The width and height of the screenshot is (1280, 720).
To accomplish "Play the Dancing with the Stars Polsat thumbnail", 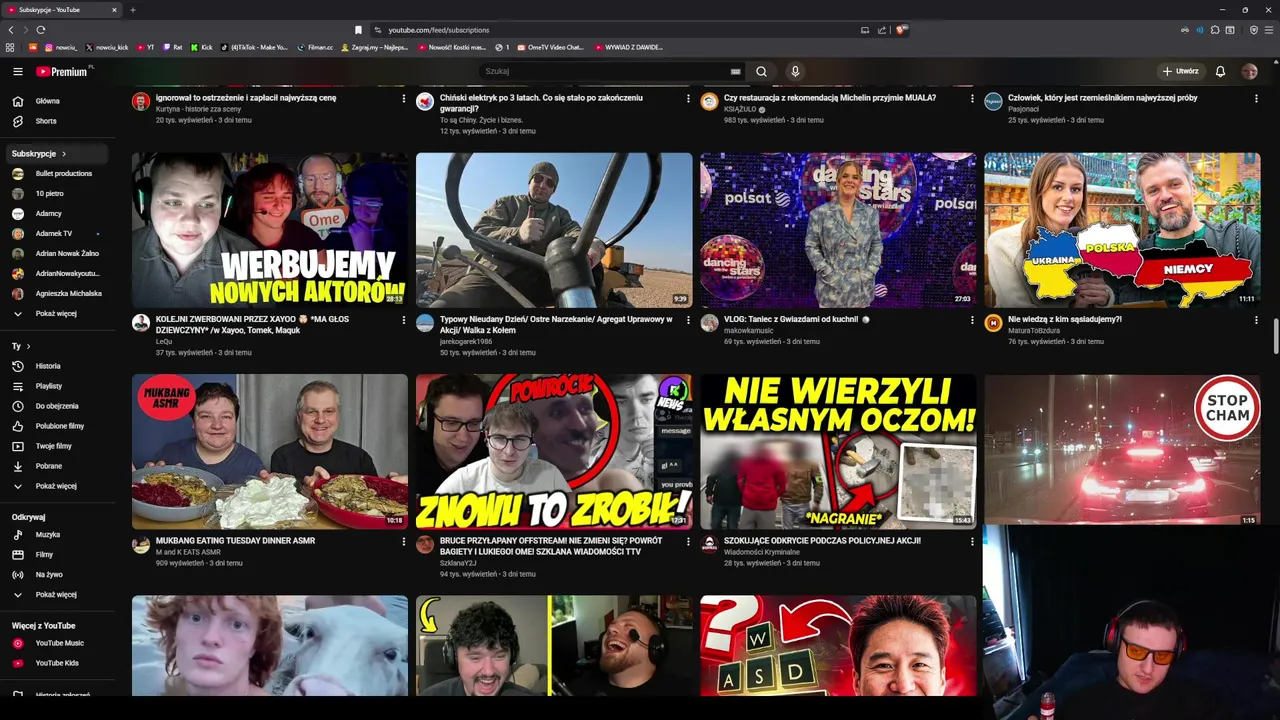I will click(x=838, y=230).
